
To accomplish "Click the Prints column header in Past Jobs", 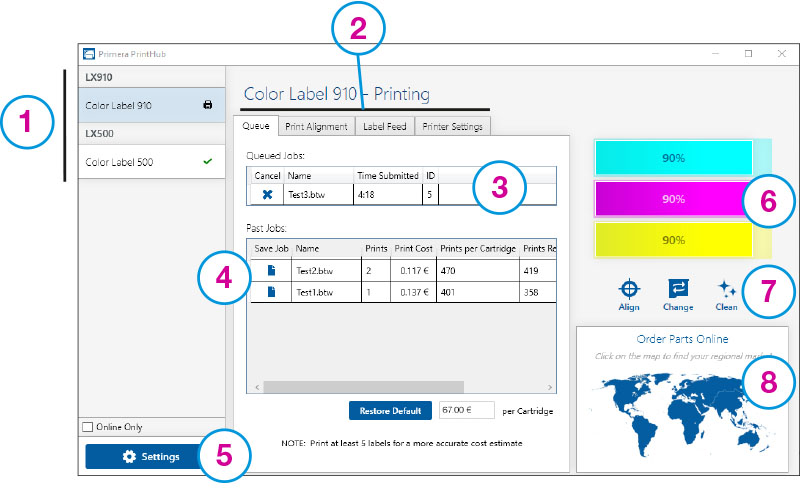I will click(x=376, y=249).
